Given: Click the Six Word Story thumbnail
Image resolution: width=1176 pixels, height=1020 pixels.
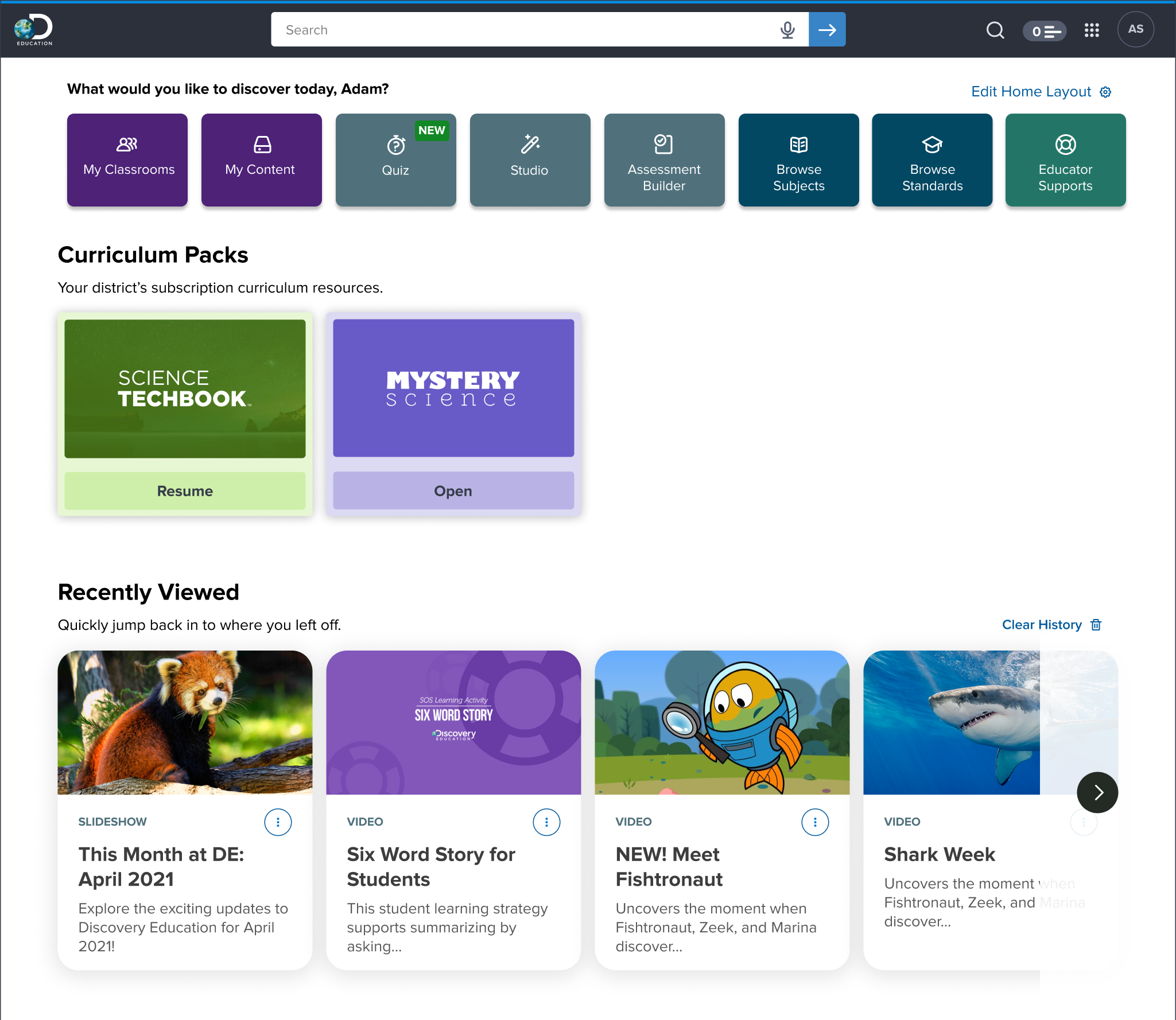Looking at the screenshot, I should pyautogui.click(x=453, y=723).
